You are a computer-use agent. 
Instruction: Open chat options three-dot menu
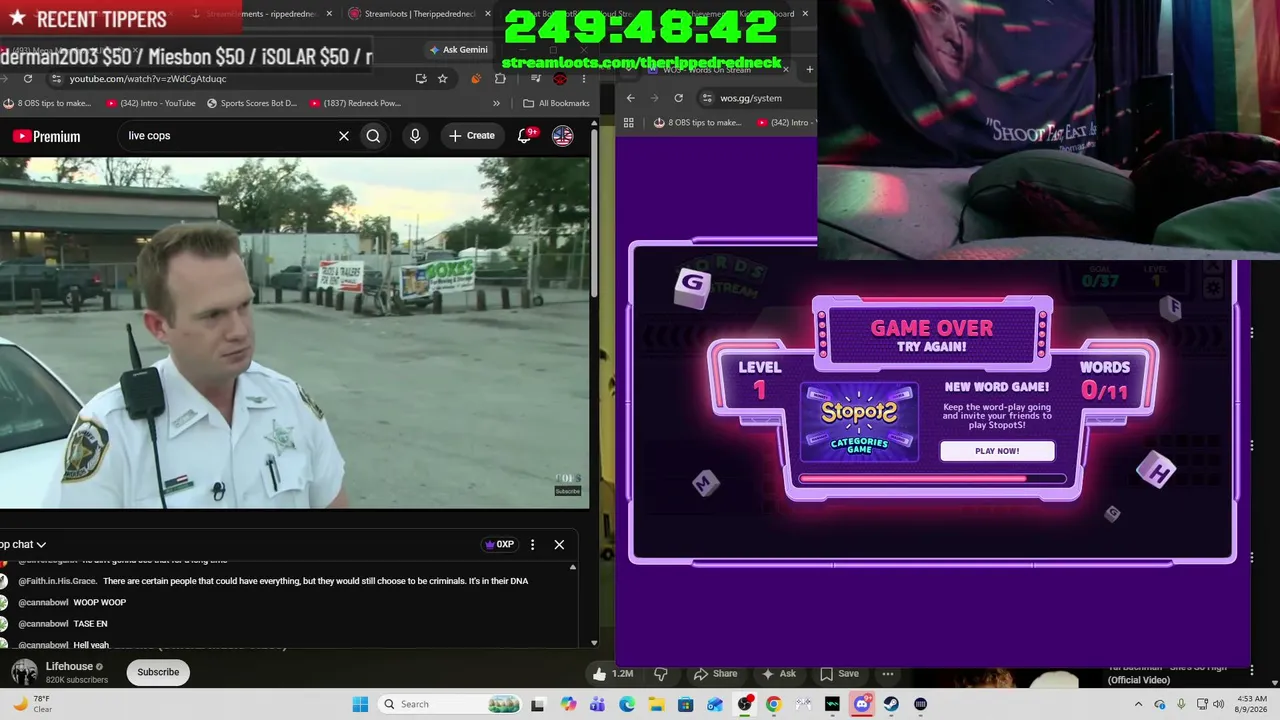(x=532, y=545)
